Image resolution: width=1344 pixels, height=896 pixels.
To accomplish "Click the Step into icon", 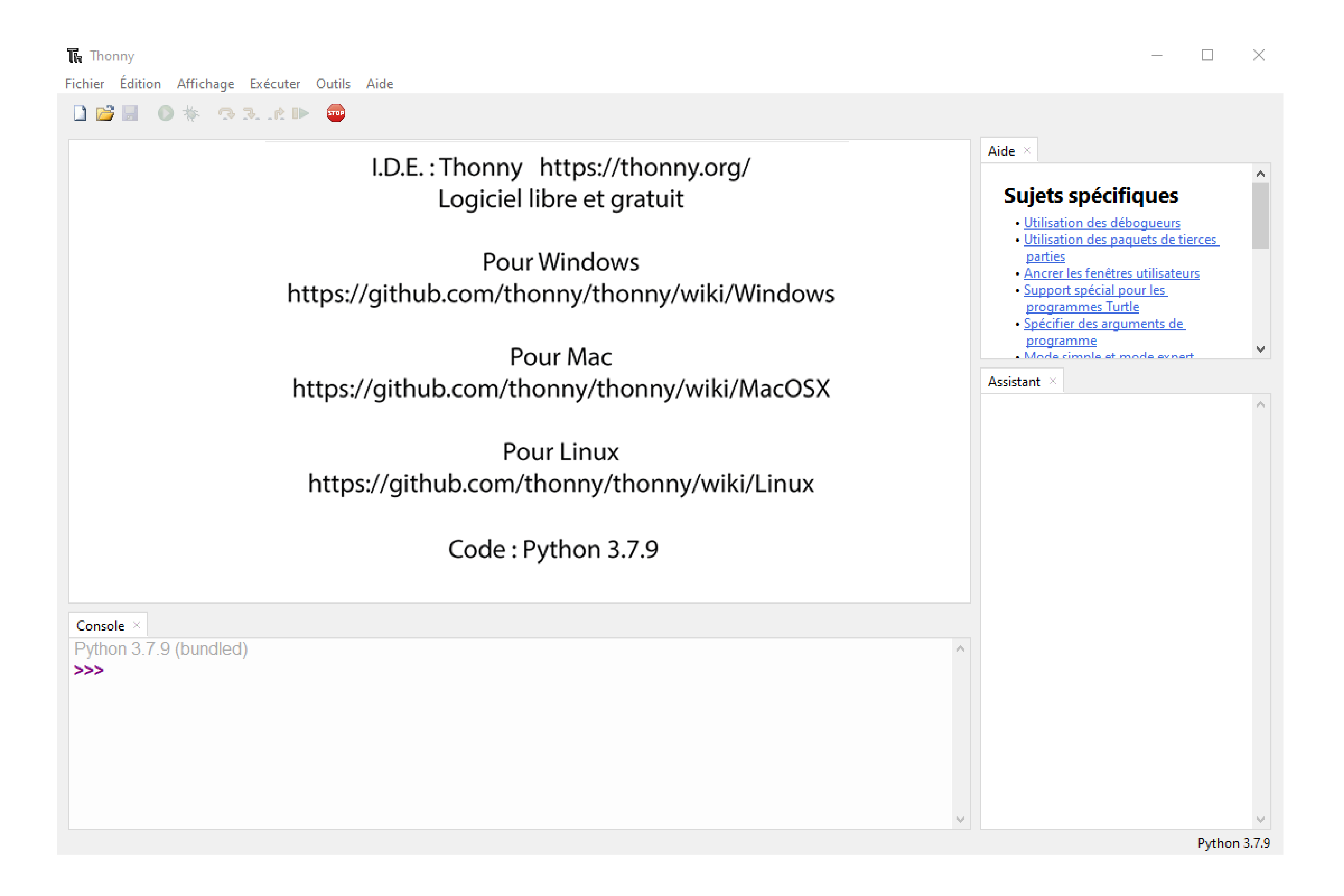I will click(x=251, y=114).
